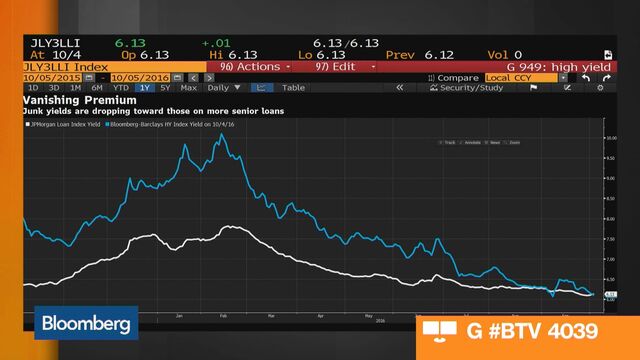Click the JPMorgan Loan Index Yield legend swatch
The width and height of the screenshot is (640, 360).
pyautogui.click(x=28, y=124)
